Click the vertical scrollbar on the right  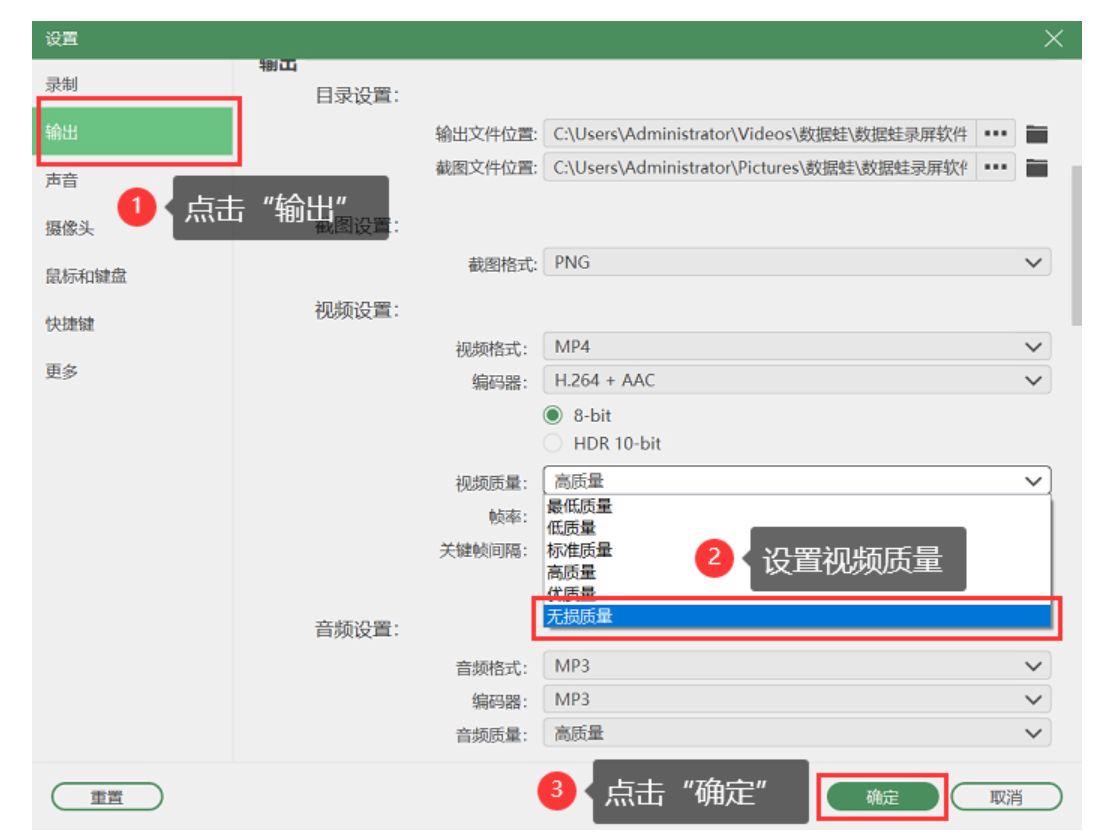pos(1077,245)
